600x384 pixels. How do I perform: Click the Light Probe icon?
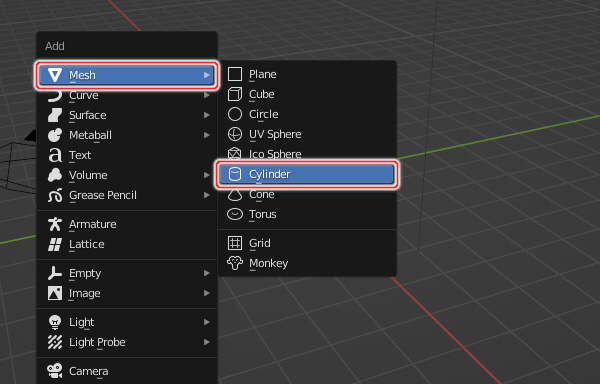tap(55, 342)
